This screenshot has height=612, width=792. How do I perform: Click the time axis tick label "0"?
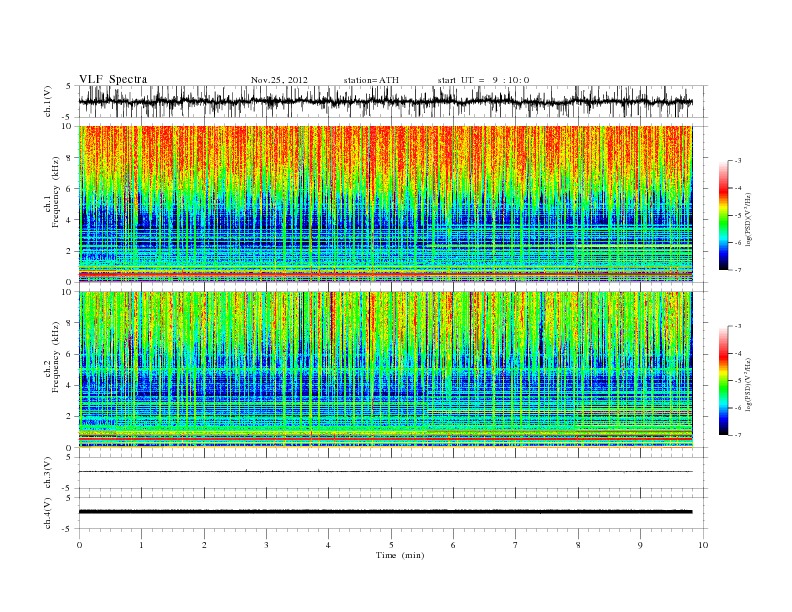(79, 545)
